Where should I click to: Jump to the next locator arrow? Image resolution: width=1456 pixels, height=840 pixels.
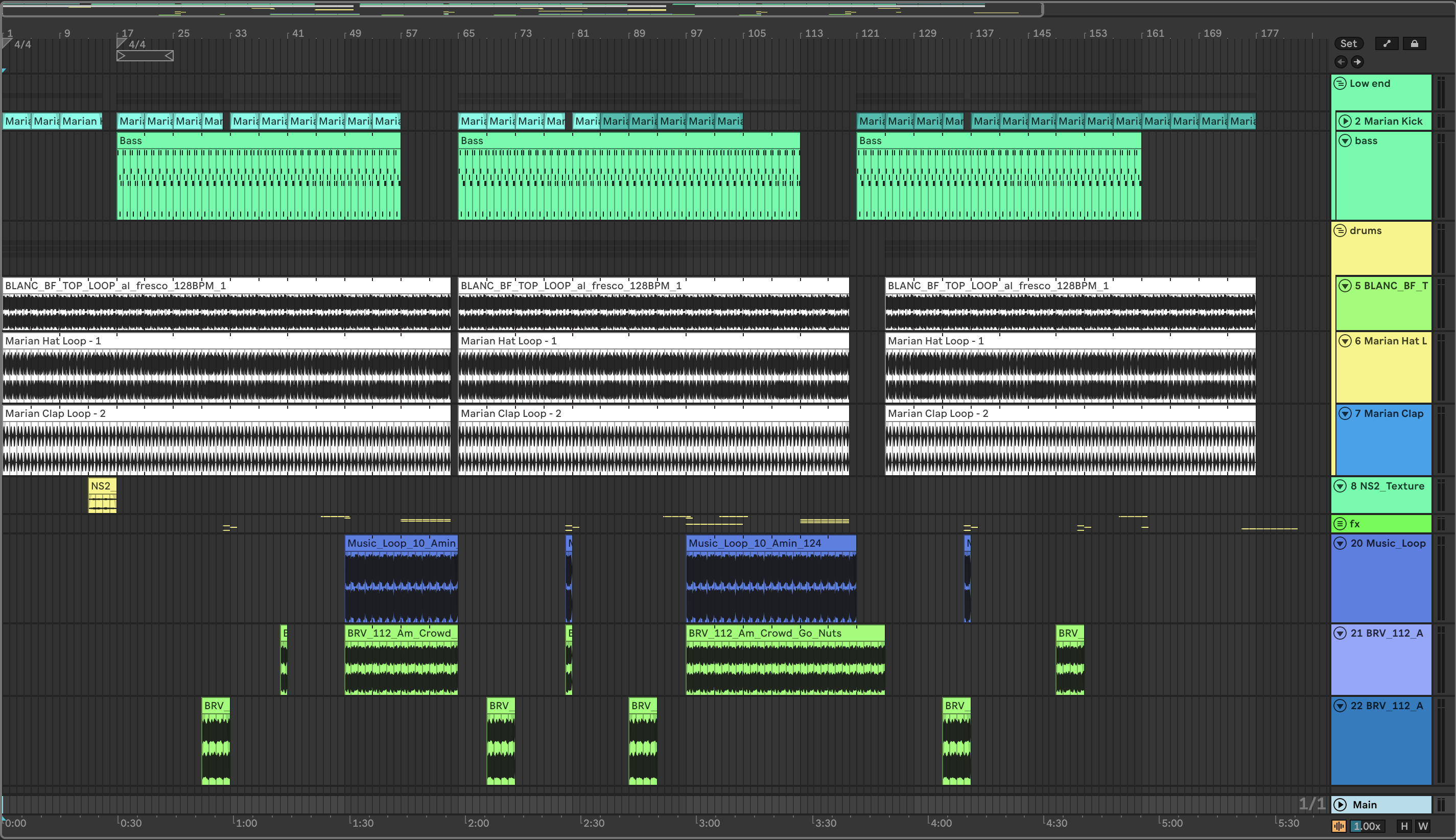pos(1357,62)
